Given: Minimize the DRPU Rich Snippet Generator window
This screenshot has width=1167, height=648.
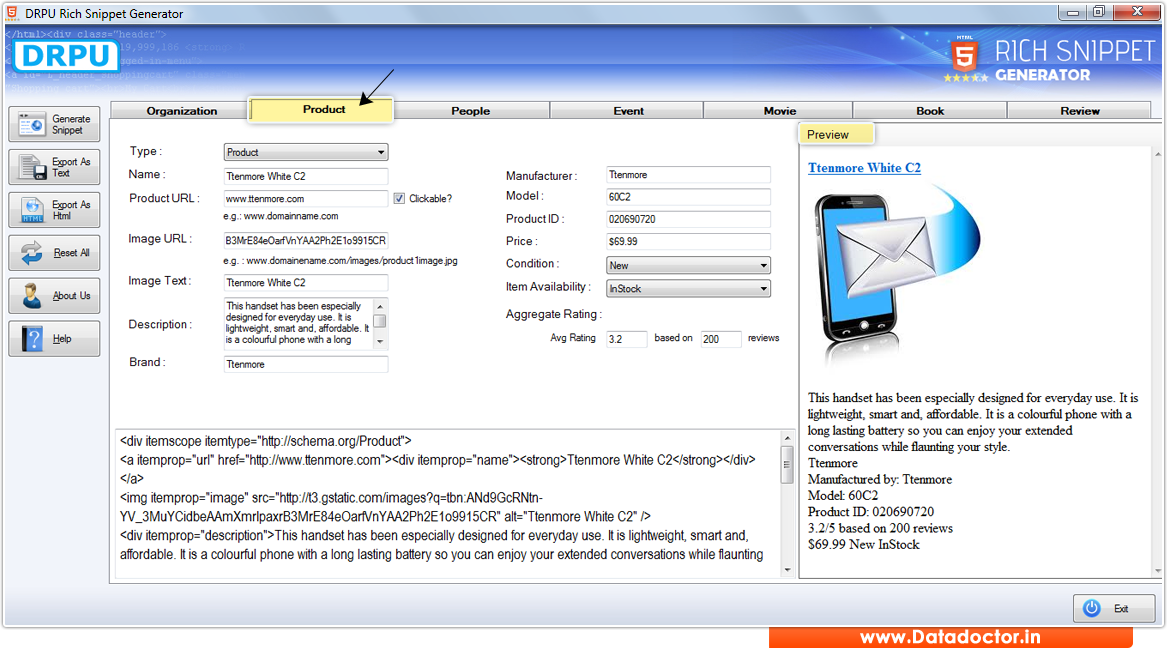Looking at the screenshot, I should point(1072,12).
